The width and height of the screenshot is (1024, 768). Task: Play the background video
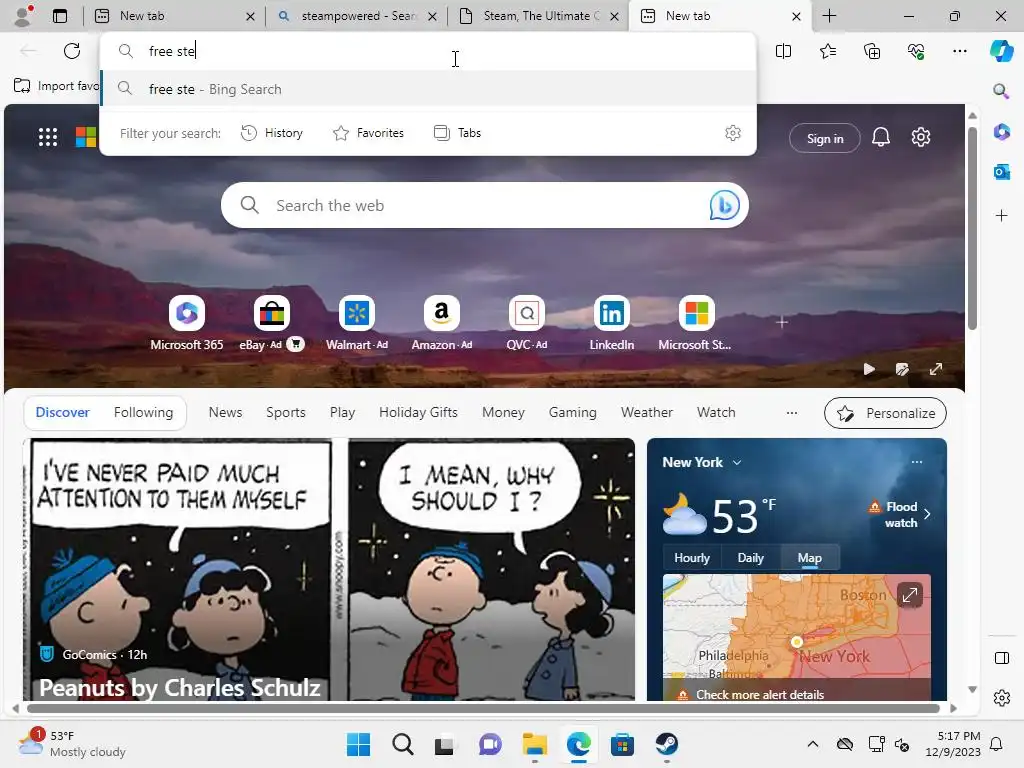click(869, 369)
